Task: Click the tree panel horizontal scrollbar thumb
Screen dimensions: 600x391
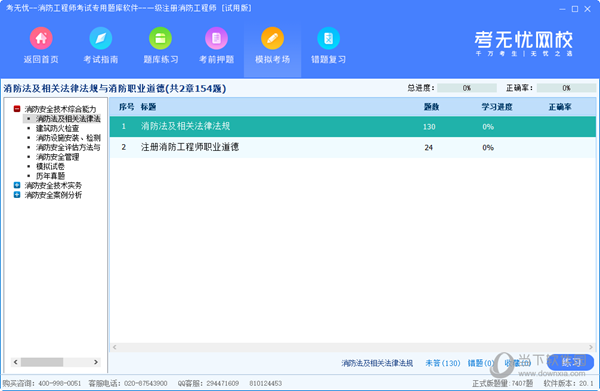Action: 42,362
